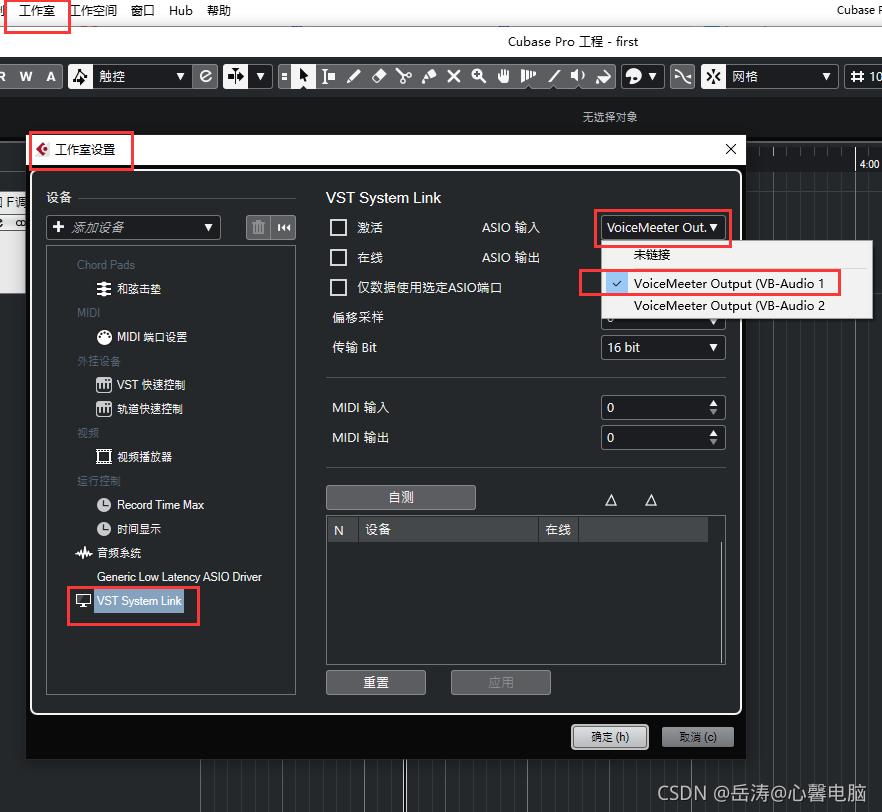Open the ASIO 输入 VoiceMeeter dropdown
The height and width of the screenshot is (812, 882).
click(663, 228)
